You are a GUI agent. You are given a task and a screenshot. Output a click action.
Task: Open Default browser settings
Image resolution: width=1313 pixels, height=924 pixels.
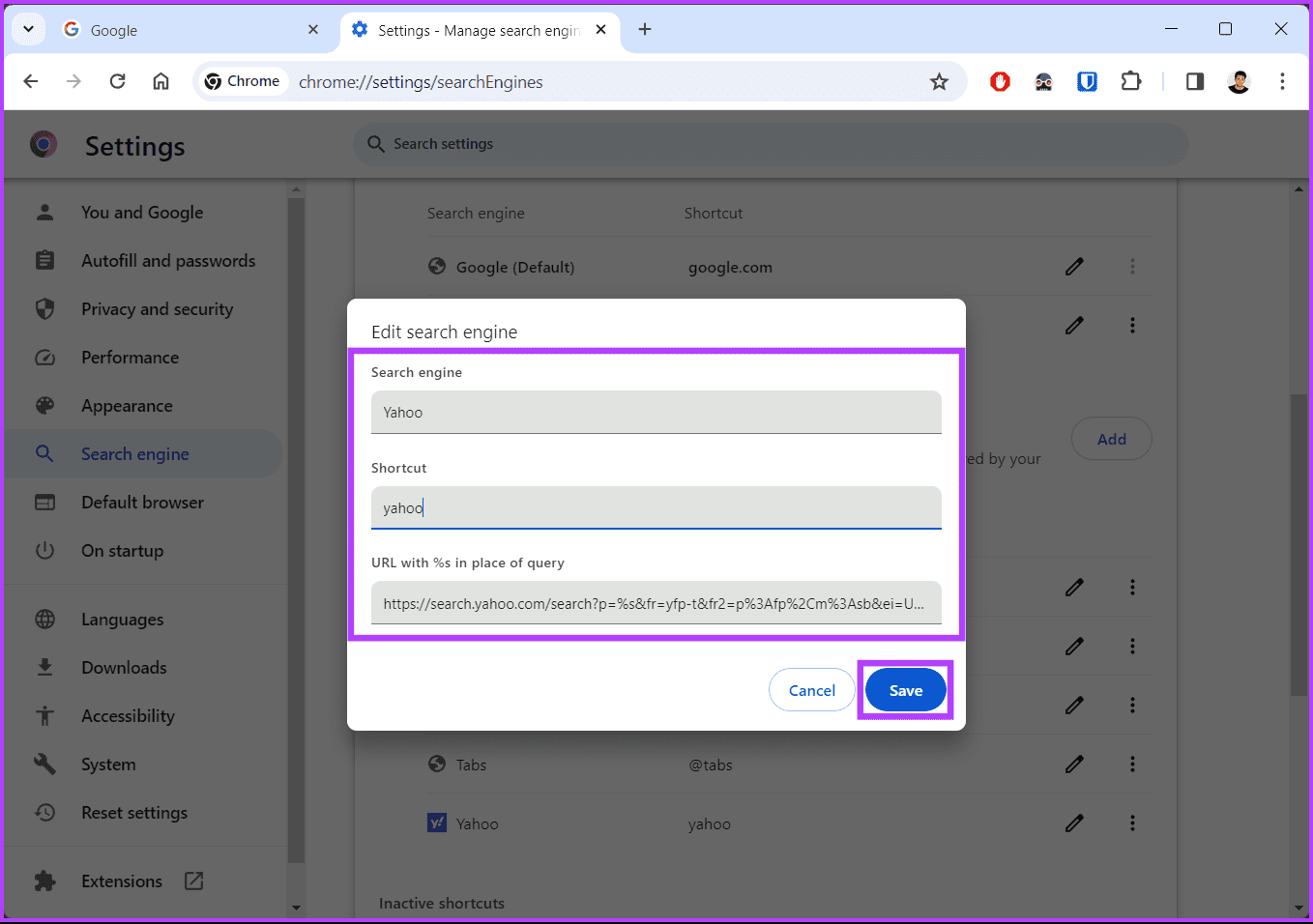(x=142, y=503)
